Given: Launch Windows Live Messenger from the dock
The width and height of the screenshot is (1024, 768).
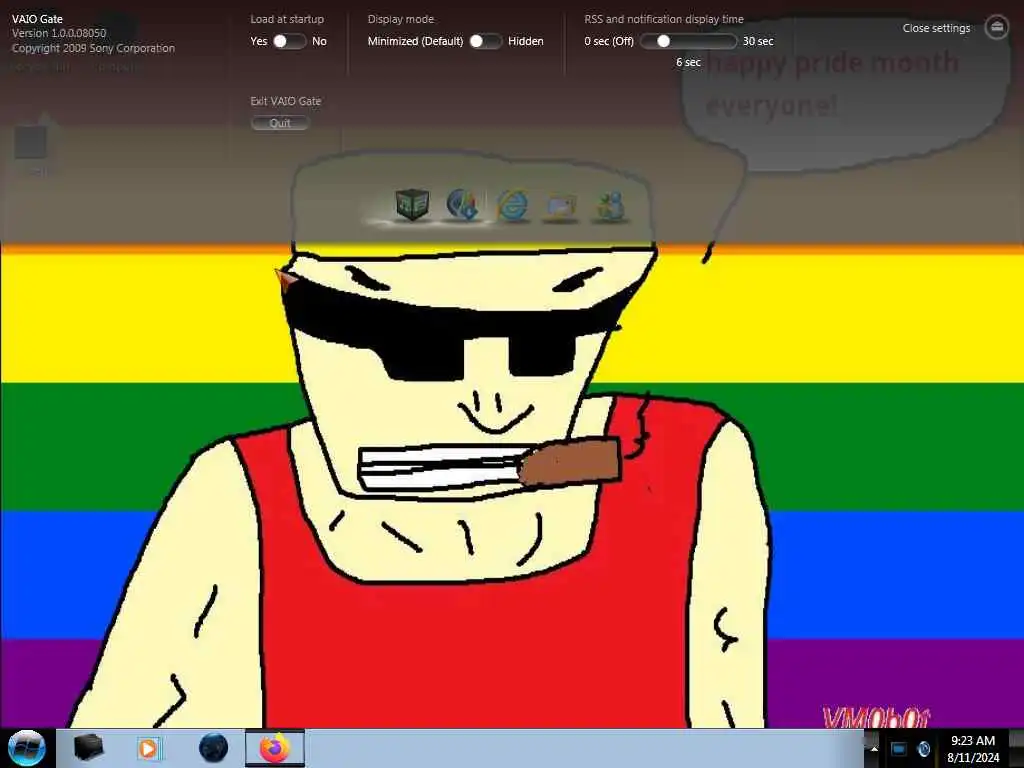Looking at the screenshot, I should tap(610, 206).
